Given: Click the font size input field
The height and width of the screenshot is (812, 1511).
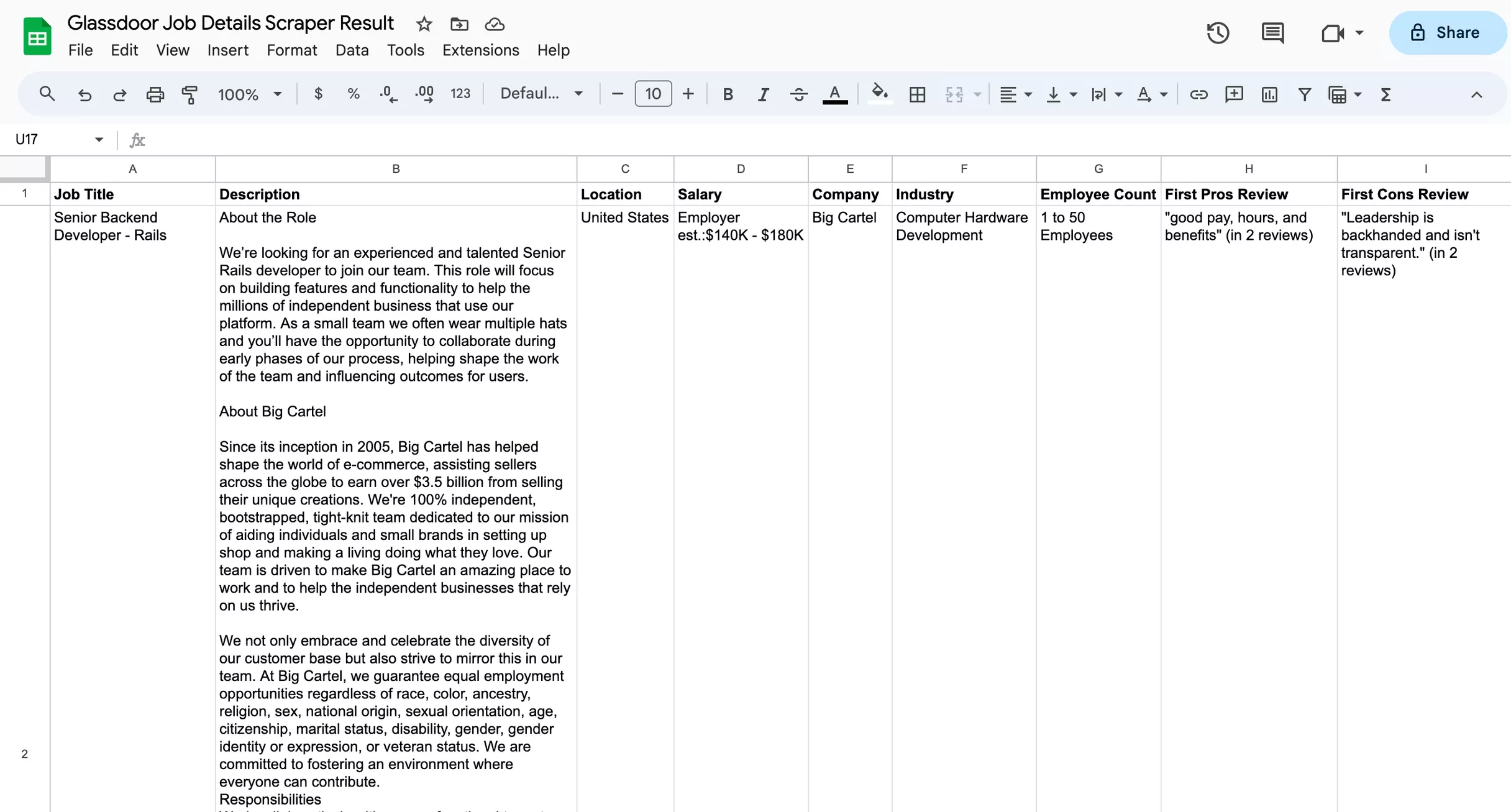Looking at the screenshot, I should click(x=652, y=94).
